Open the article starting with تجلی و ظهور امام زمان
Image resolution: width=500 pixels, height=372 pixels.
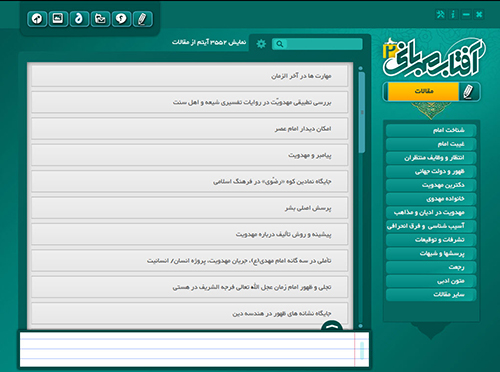pos(189,287)
